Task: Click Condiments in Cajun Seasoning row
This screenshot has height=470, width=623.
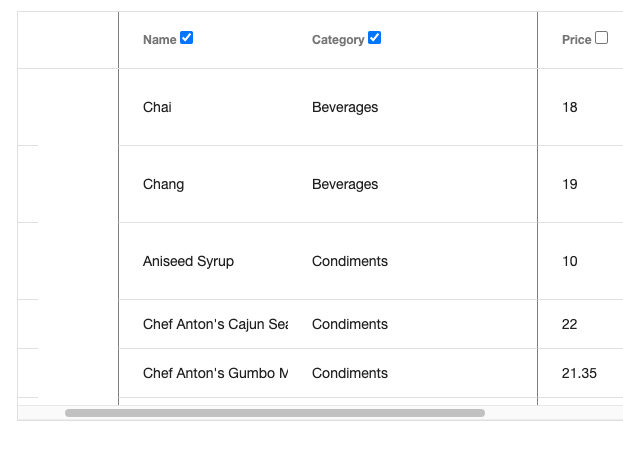Action: (350, 324)
